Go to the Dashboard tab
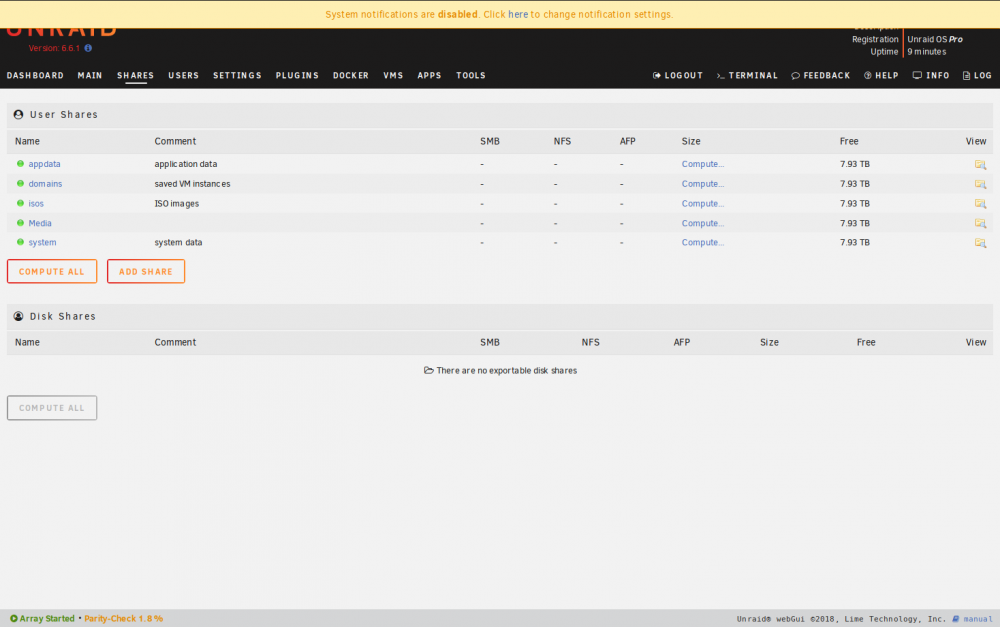Image resolution: width=1000 pixels, height=627 pixels. coord(35,75)
